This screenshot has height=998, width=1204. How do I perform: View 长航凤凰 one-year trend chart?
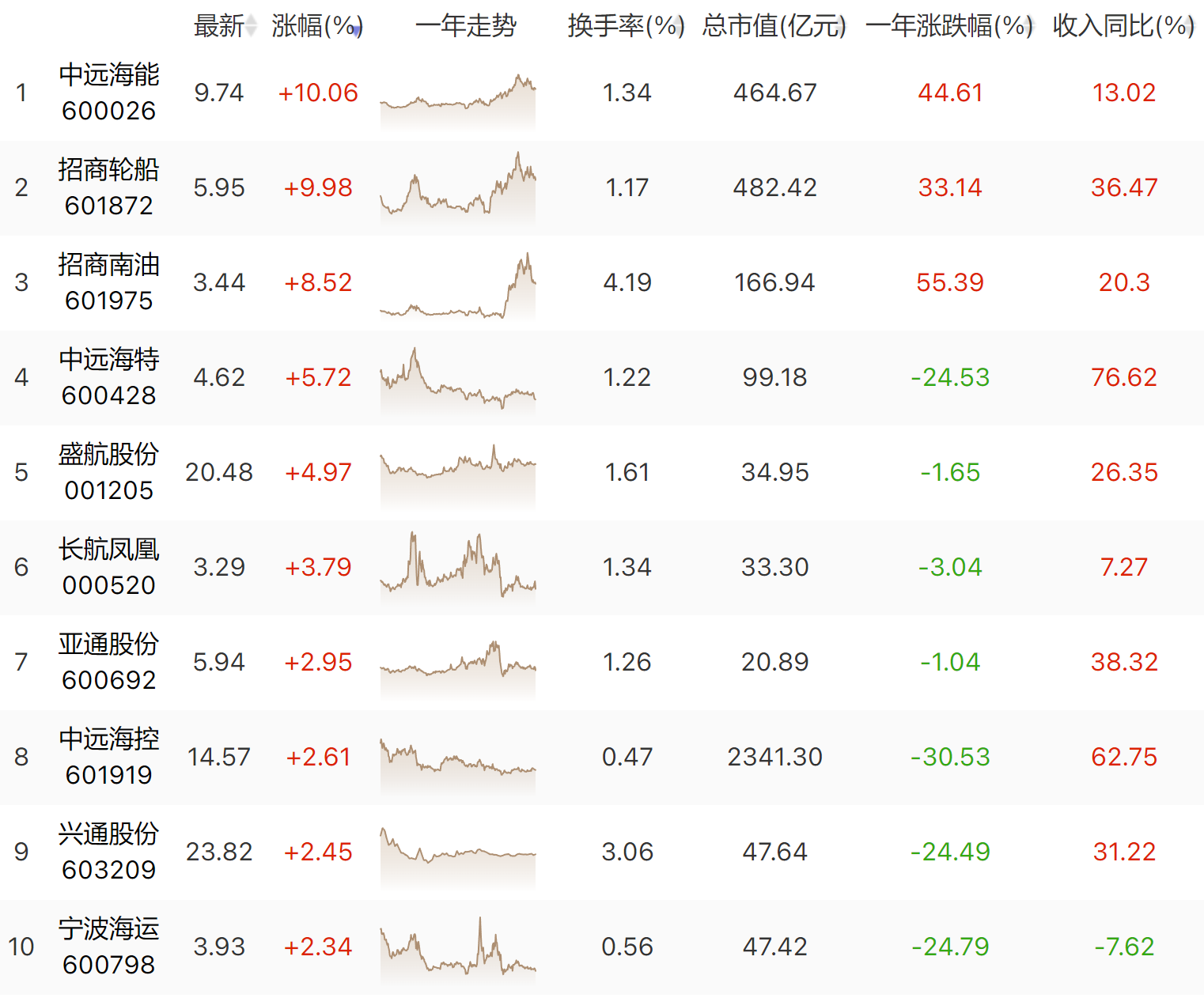(x=458, y=568)
